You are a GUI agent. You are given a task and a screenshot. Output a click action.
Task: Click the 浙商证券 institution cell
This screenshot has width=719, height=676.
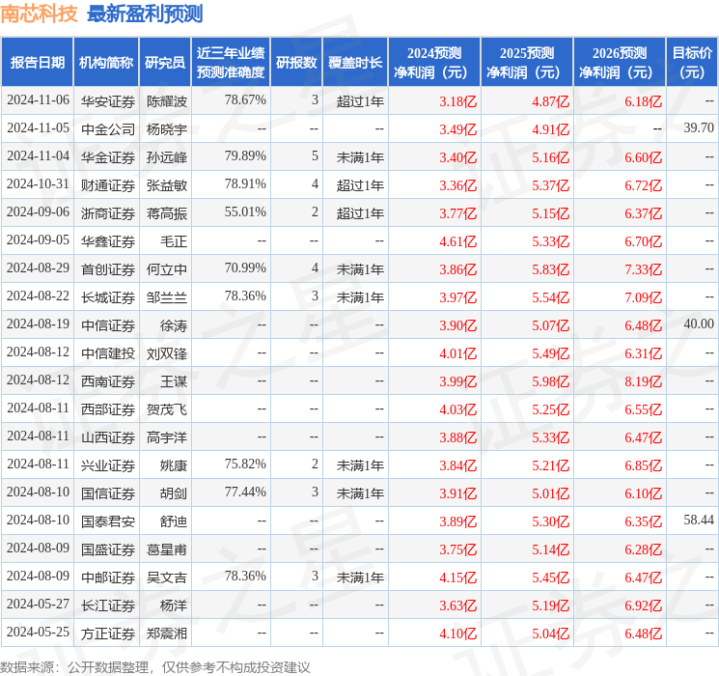coord(108,213)
